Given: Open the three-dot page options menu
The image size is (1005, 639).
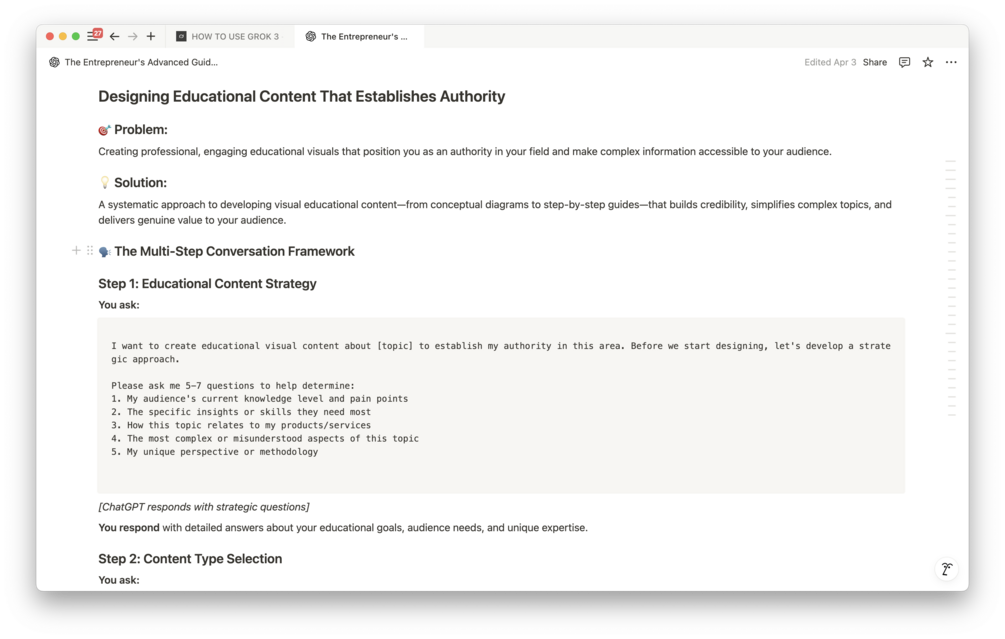Looking at the screenshot, I should point(951,62).
